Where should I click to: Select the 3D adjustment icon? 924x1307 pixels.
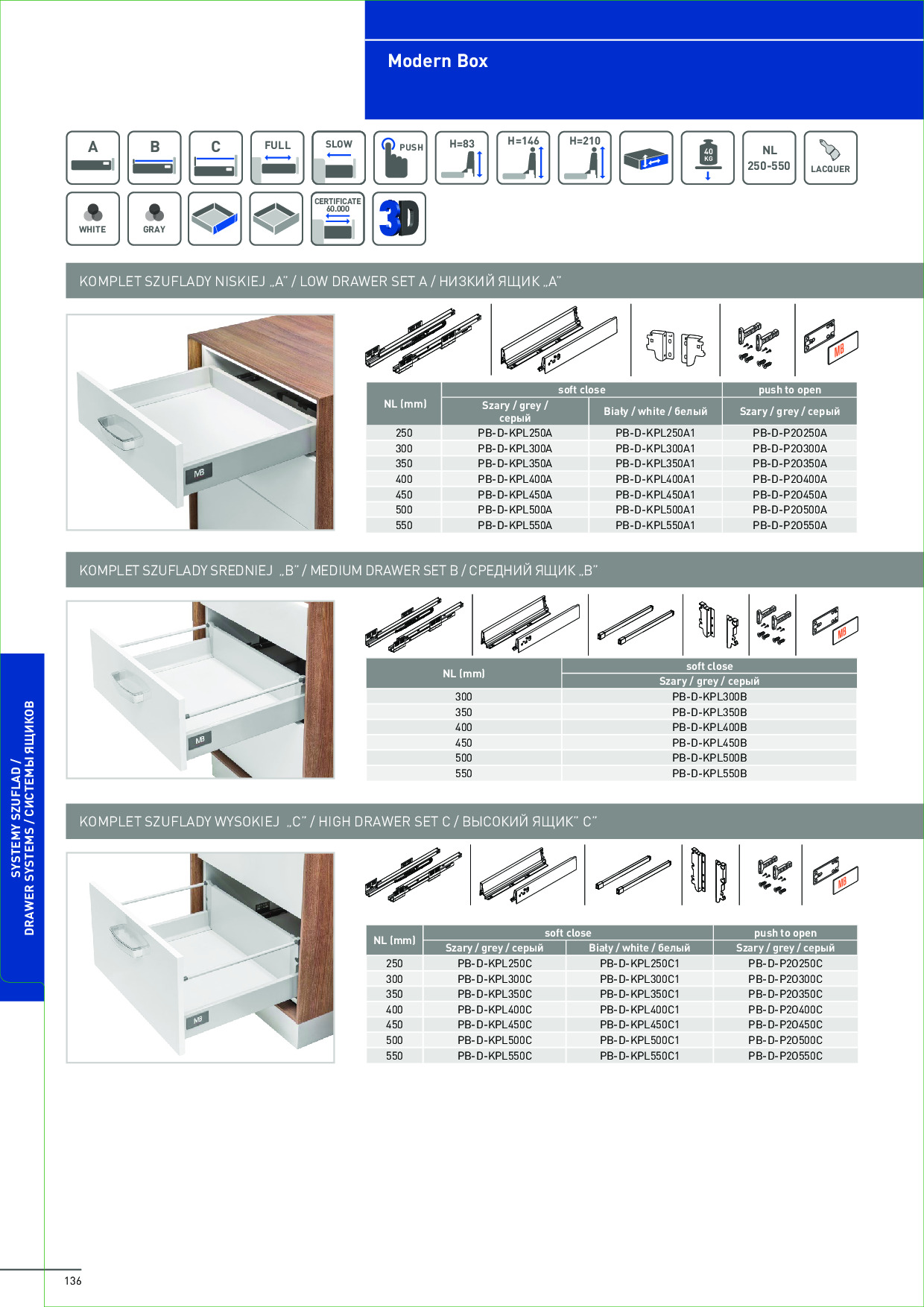[399, 219]
